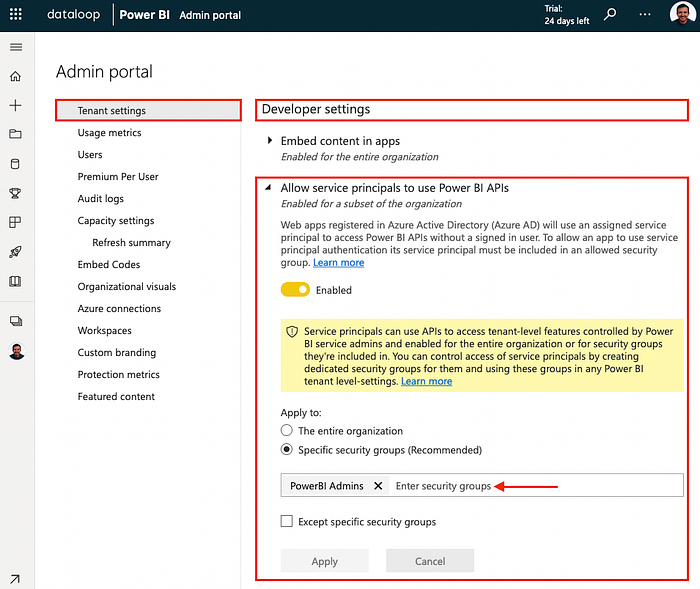Viewport: 700px width, 589px height.
Task: Click the 'Apply to:' label
Action: [301, 413]
